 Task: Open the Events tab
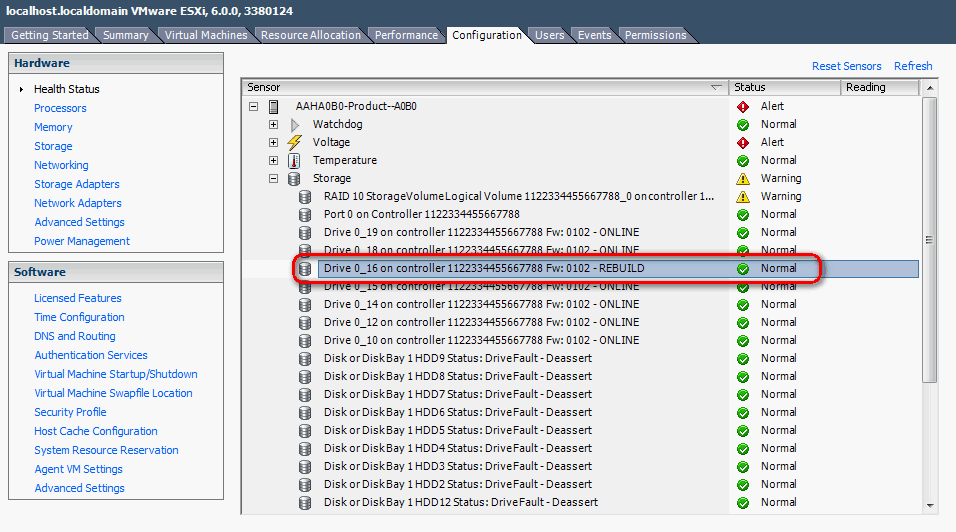pyautogui.click(x=594, y=35)
